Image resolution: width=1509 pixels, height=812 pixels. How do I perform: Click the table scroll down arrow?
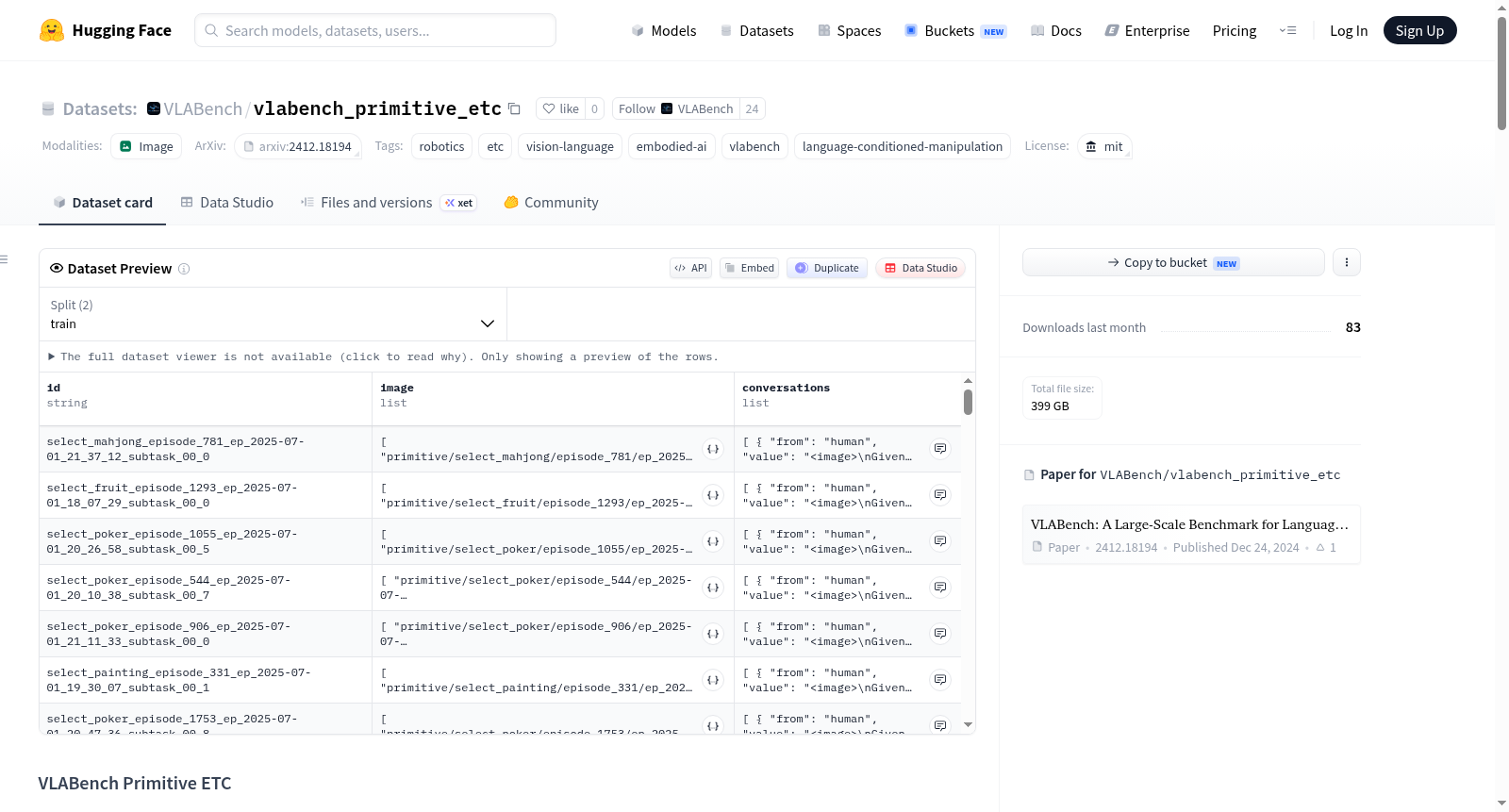tap(968, 725)
